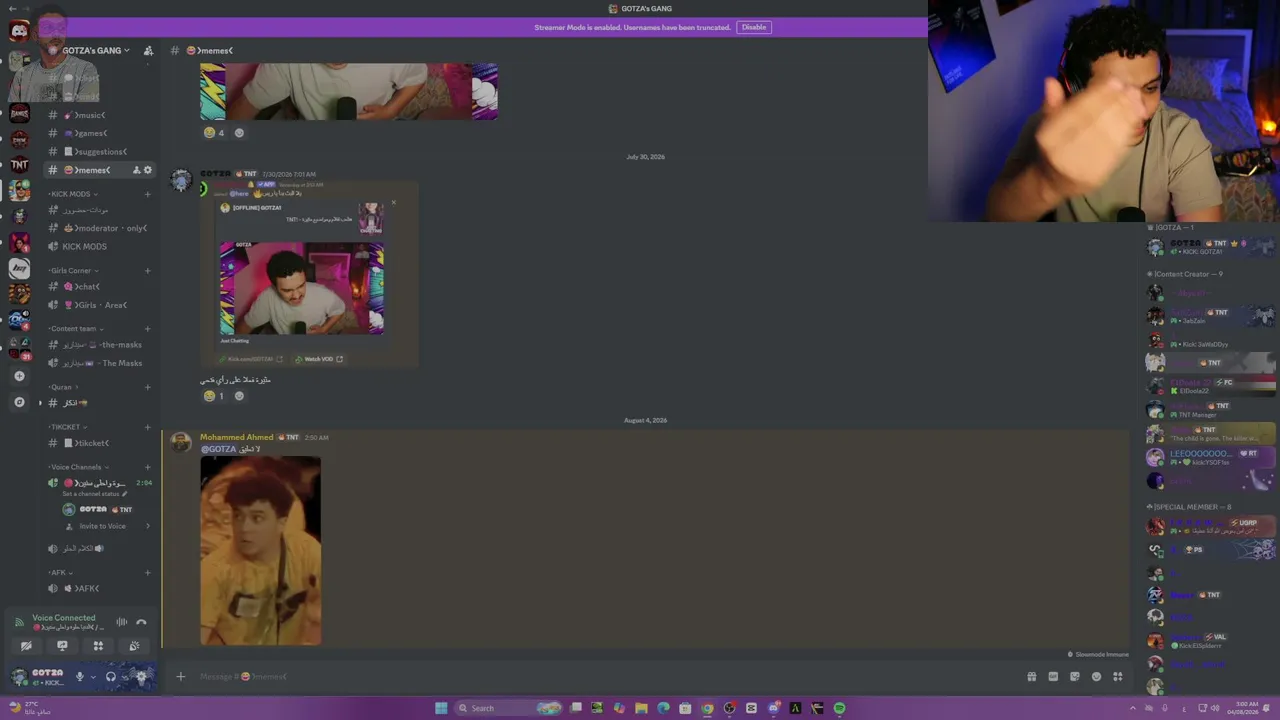Open GOTZA's GANG server dropdown
Screen dimensions: 1280x720
pos(96,50)
